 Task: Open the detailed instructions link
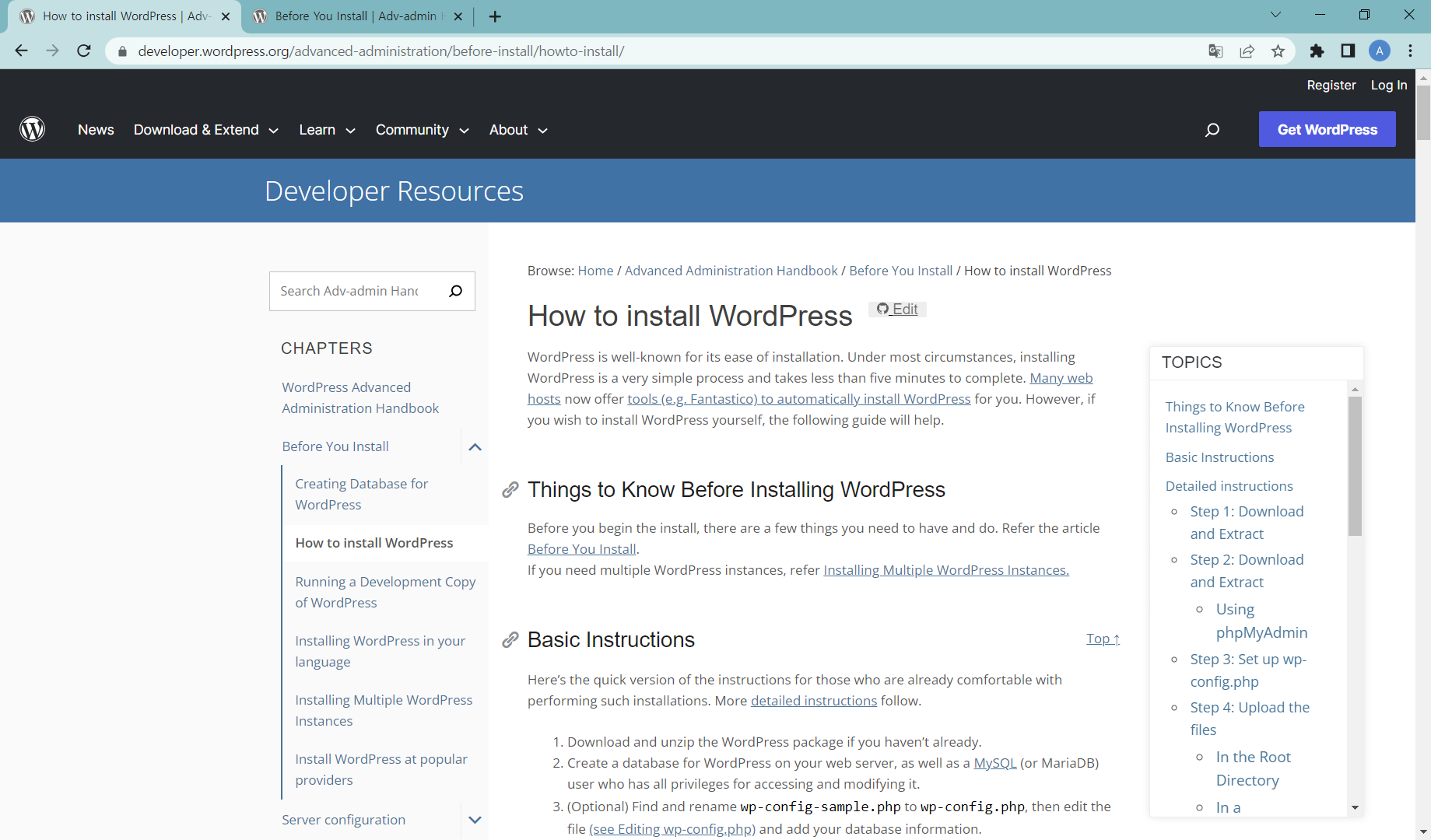(813, 701)
